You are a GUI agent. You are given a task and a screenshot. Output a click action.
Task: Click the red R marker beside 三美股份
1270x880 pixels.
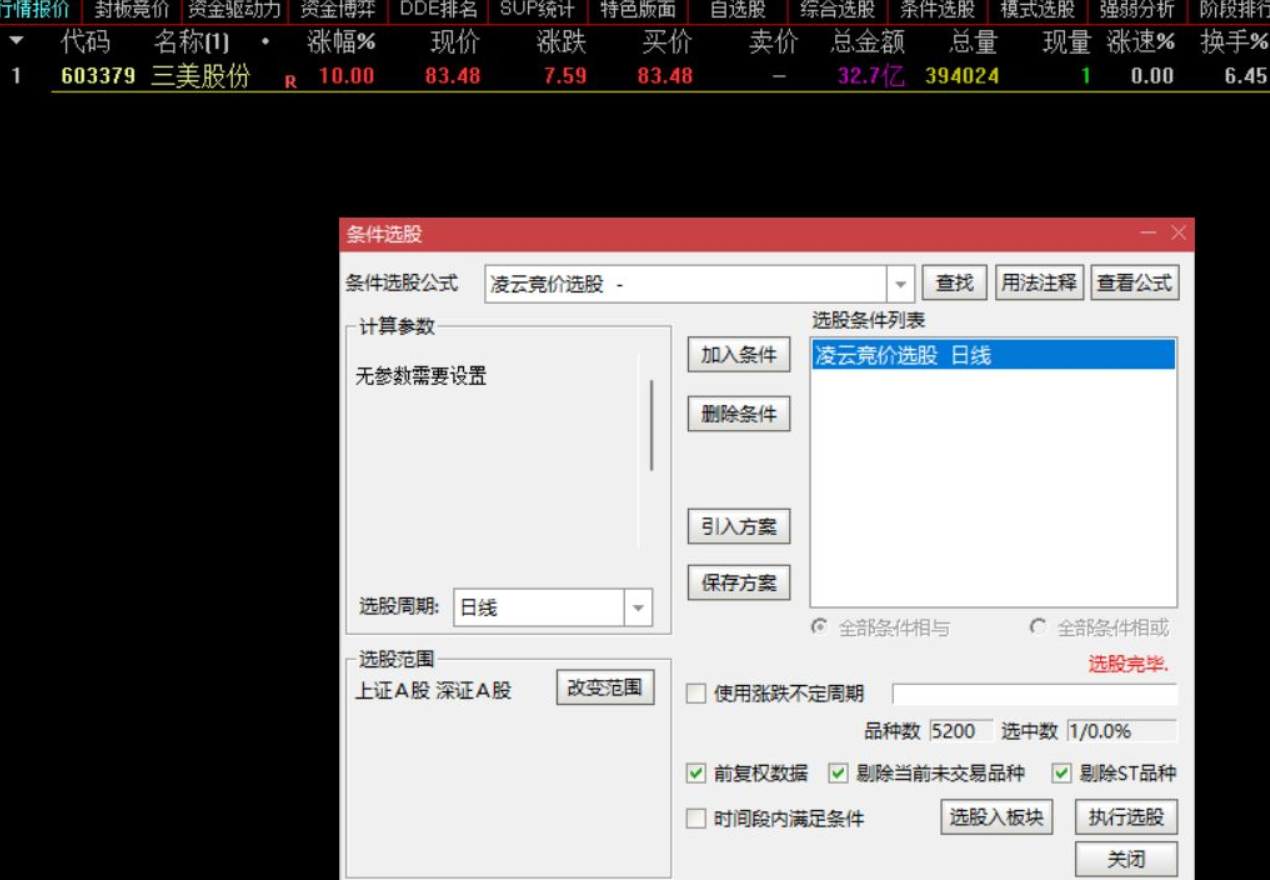[290, 81]
